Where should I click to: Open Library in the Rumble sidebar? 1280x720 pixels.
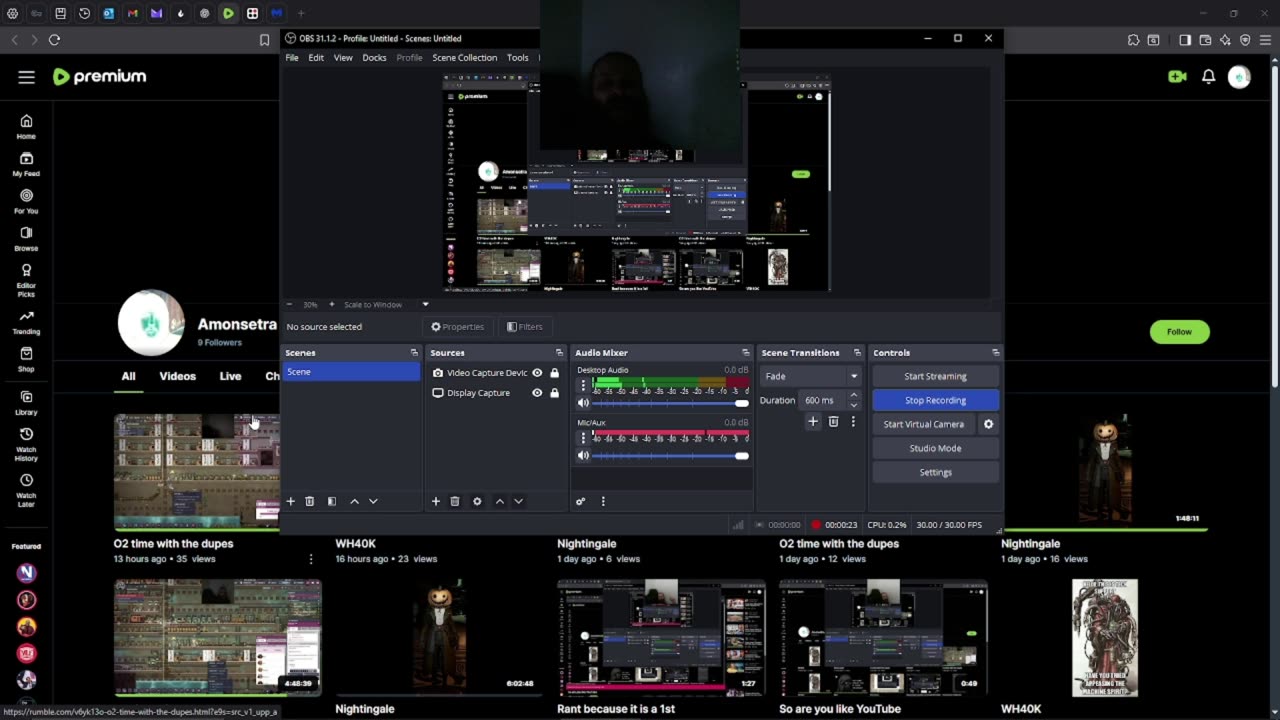pos(26,403)
